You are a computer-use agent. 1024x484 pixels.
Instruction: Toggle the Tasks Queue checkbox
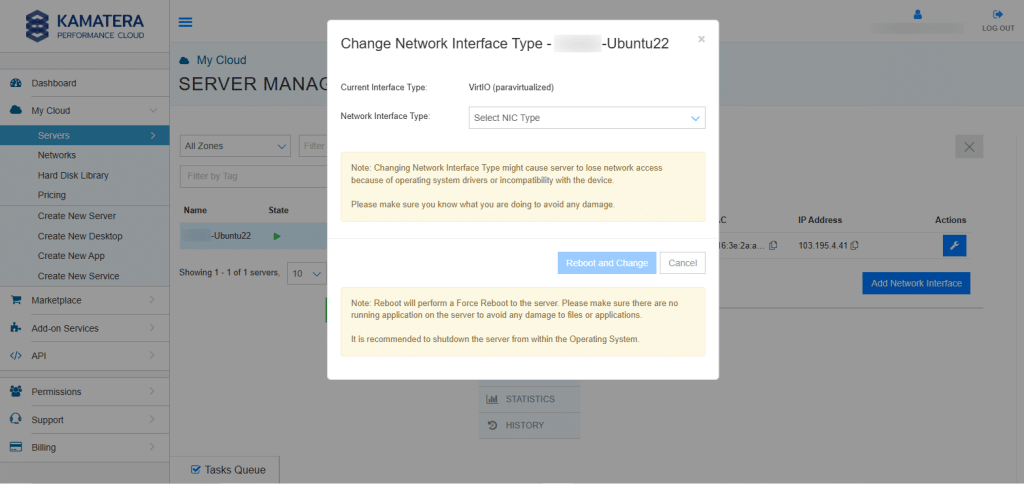coord(196,469)
